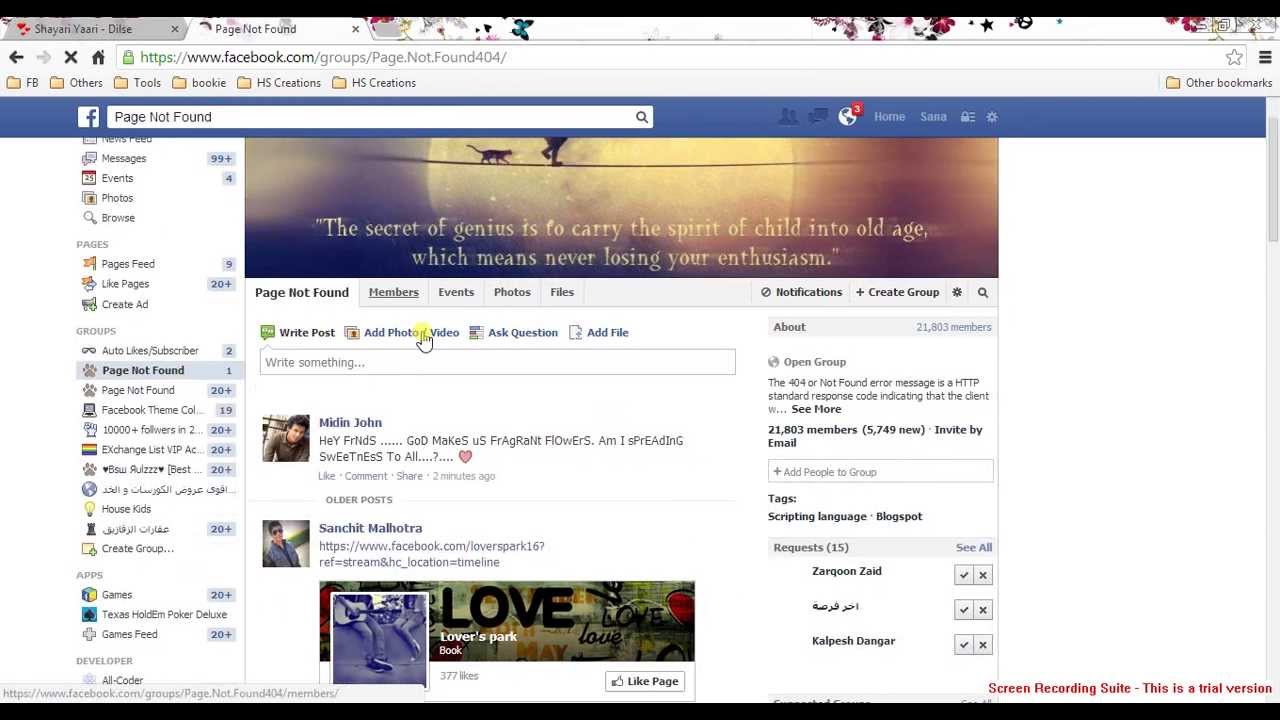Image resolution: width=1280 pixels, height=720 pixels.
Task: Share Midin John's post
Action: point(409,476)
